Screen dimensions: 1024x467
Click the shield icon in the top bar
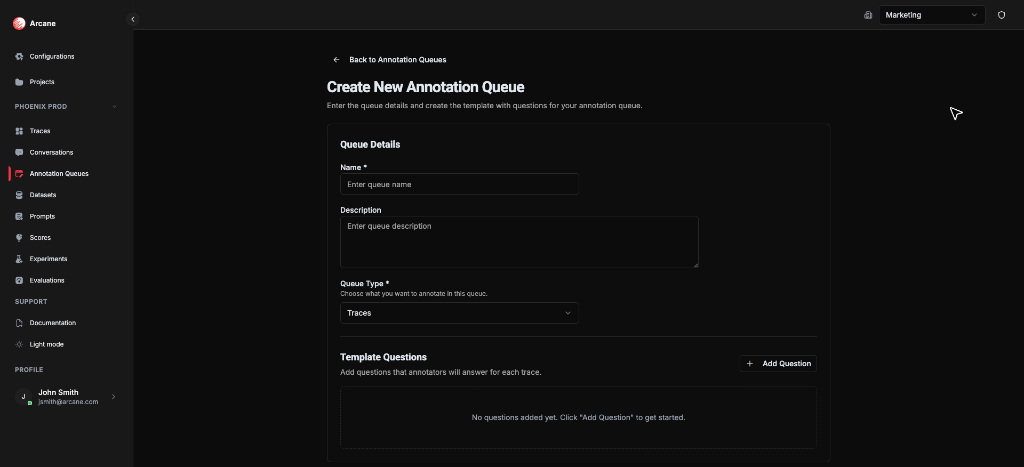(1001, 15)
